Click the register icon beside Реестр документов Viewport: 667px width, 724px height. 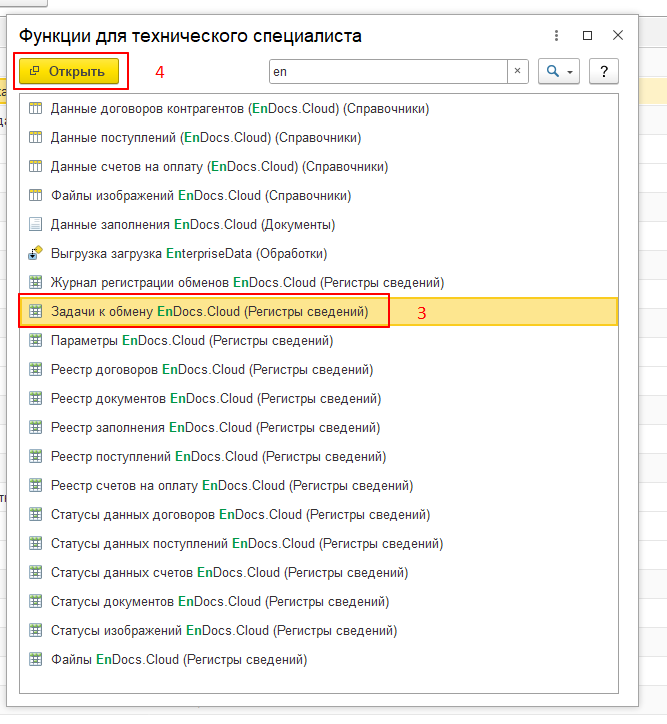pyautogui.click(x=36, y=398)
